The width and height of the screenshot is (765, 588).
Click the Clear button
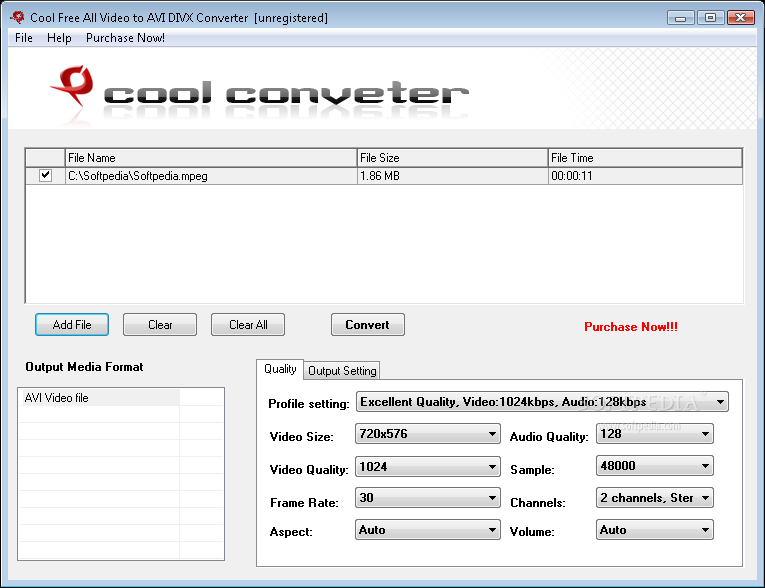pyautogui.click(x=160, y=324)
